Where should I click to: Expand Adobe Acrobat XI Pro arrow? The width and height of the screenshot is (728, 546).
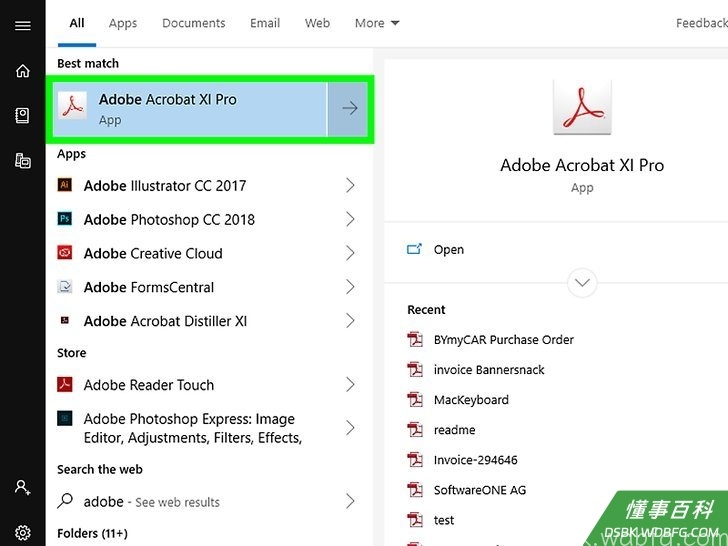coord(349,108)
